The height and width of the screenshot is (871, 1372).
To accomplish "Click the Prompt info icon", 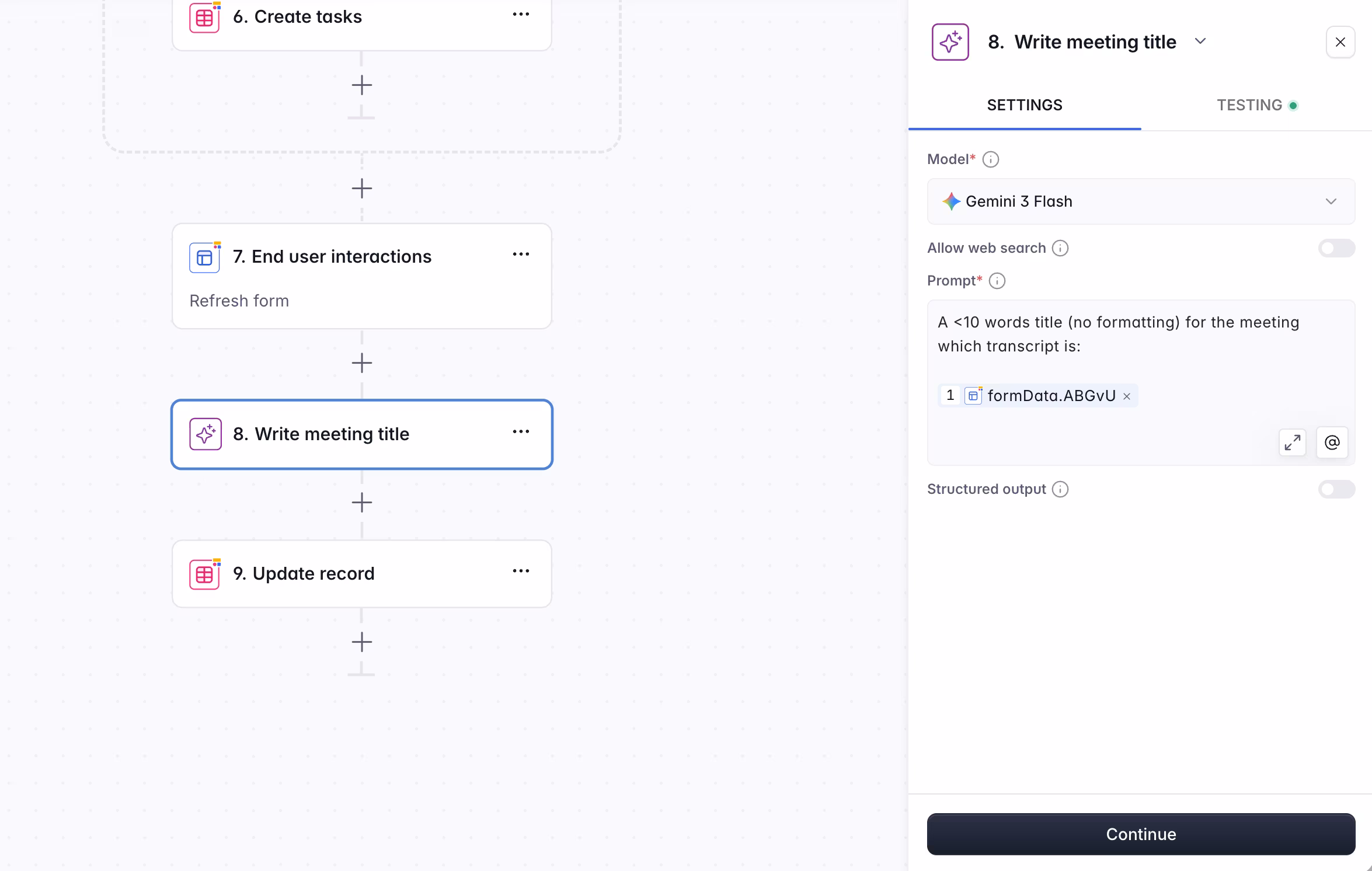I will (x=997, y=281).
